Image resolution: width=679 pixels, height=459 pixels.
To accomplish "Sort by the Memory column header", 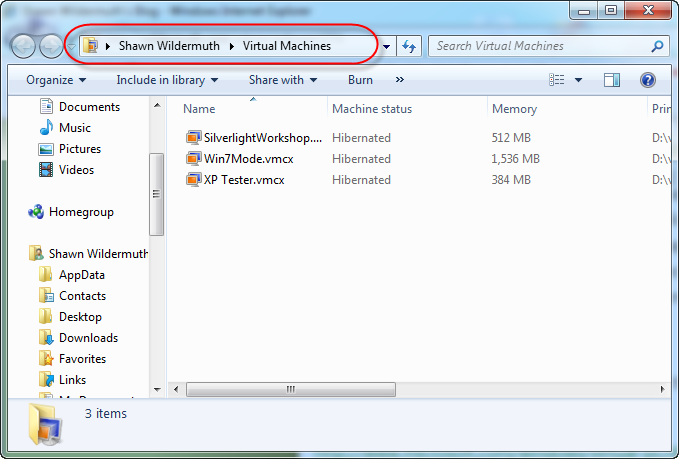I will coord(514,109).
